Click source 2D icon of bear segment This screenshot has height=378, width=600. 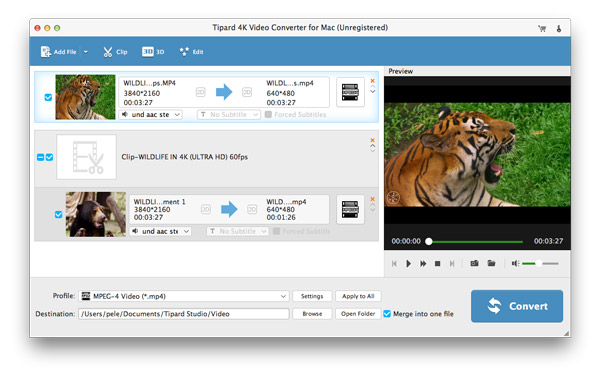206,209
